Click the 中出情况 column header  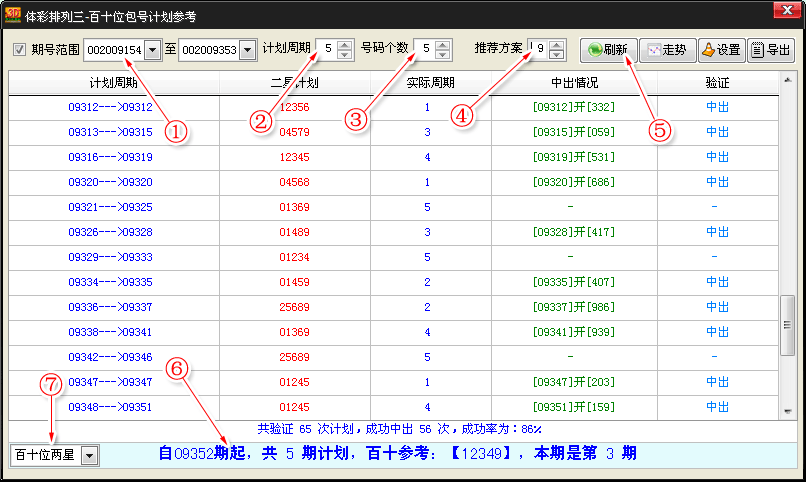[x=574, y=83]
